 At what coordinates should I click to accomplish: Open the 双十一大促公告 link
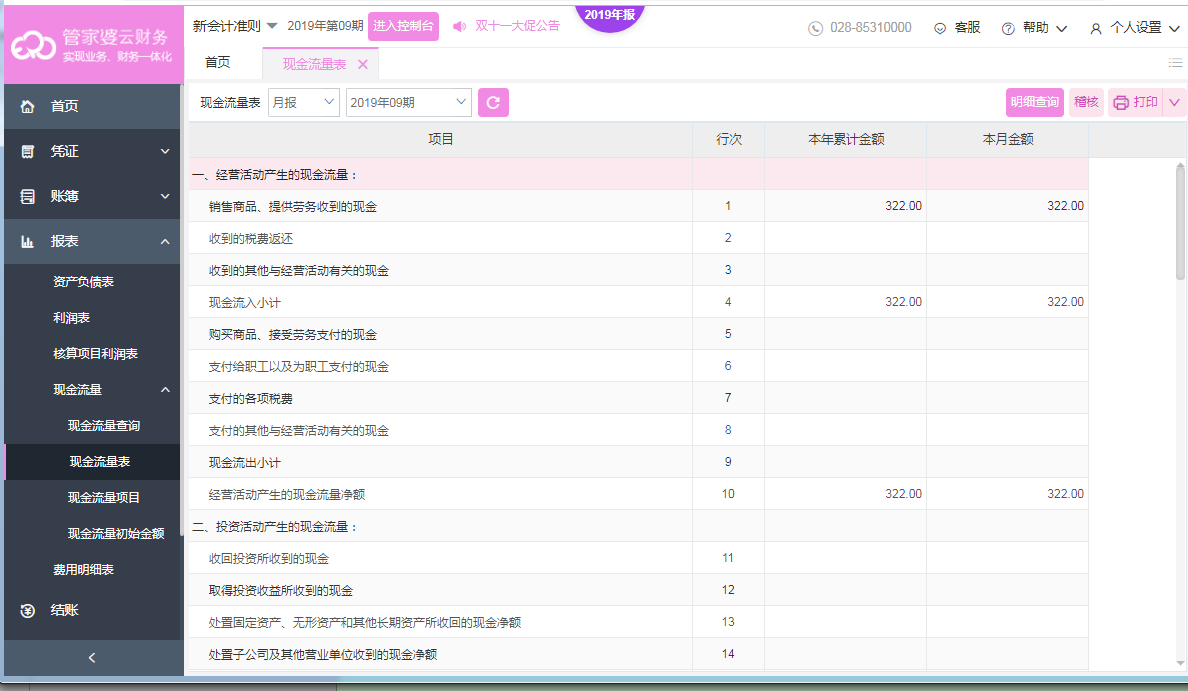click(x=517, y=26)
